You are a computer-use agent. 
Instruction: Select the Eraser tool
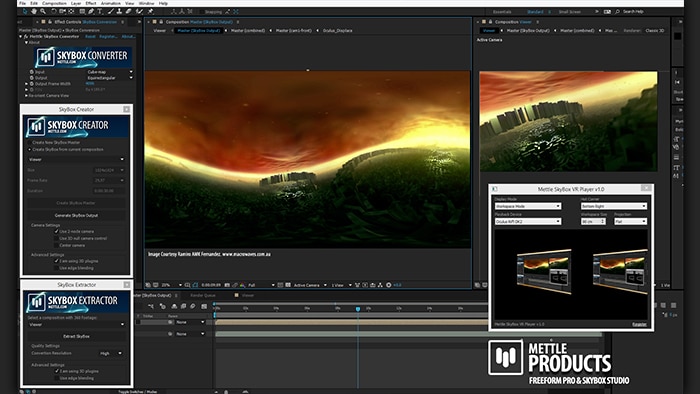click(129, 12)
